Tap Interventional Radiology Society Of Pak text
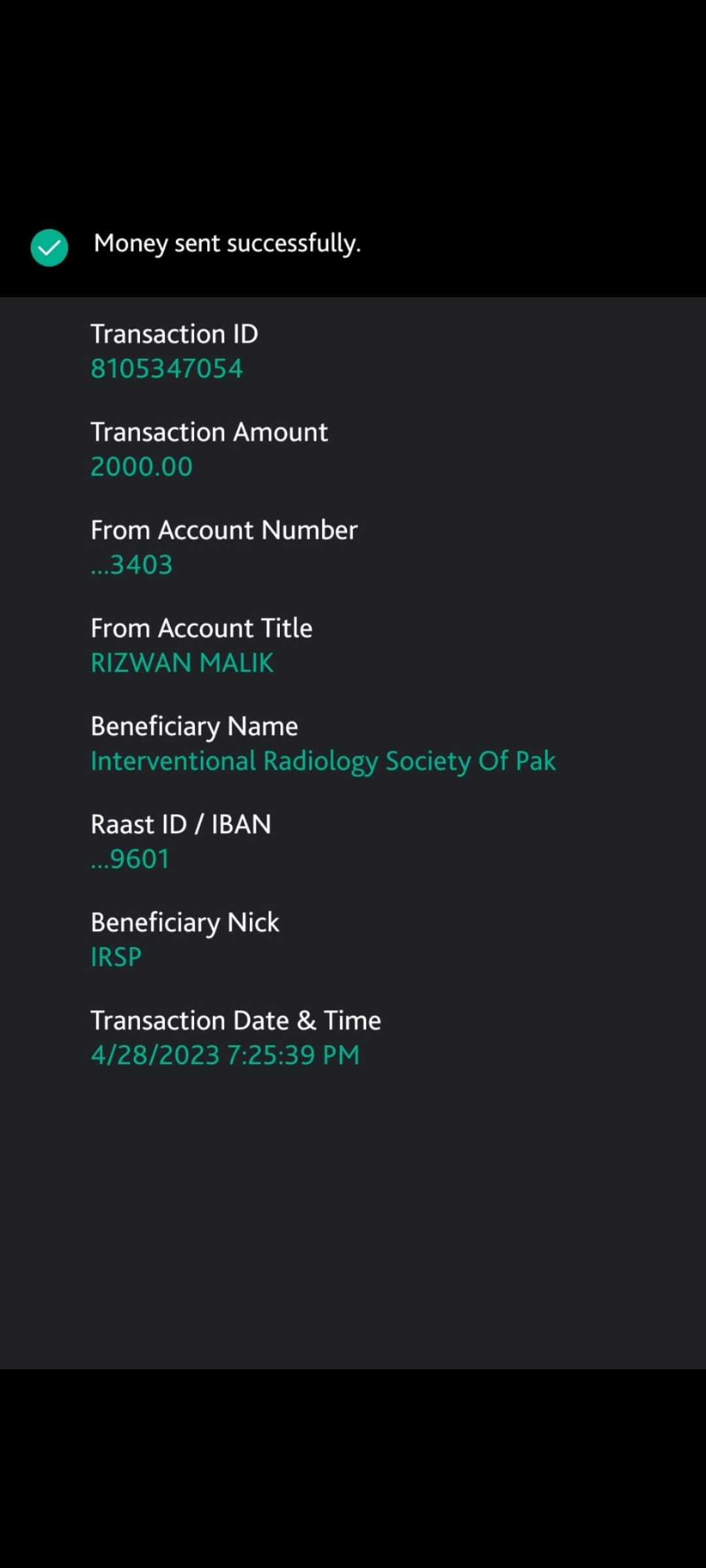Image resolution: width=706 pixels, height=1568 pixels. pyautogui.click(x=323, y=760)
